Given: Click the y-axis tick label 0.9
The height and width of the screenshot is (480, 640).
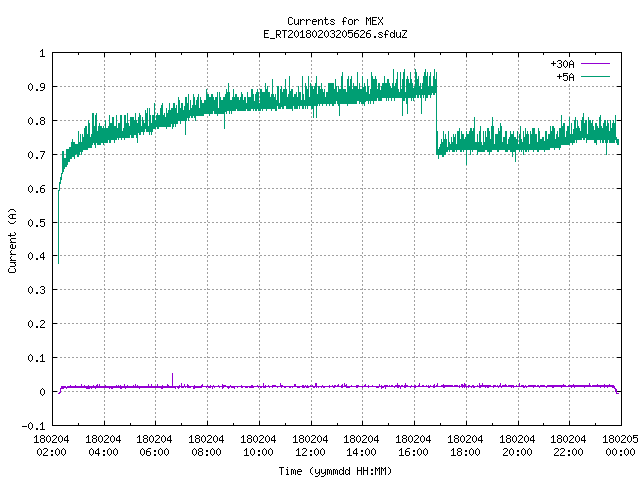Looking at the screenshot, I should [x=36, y=87].
